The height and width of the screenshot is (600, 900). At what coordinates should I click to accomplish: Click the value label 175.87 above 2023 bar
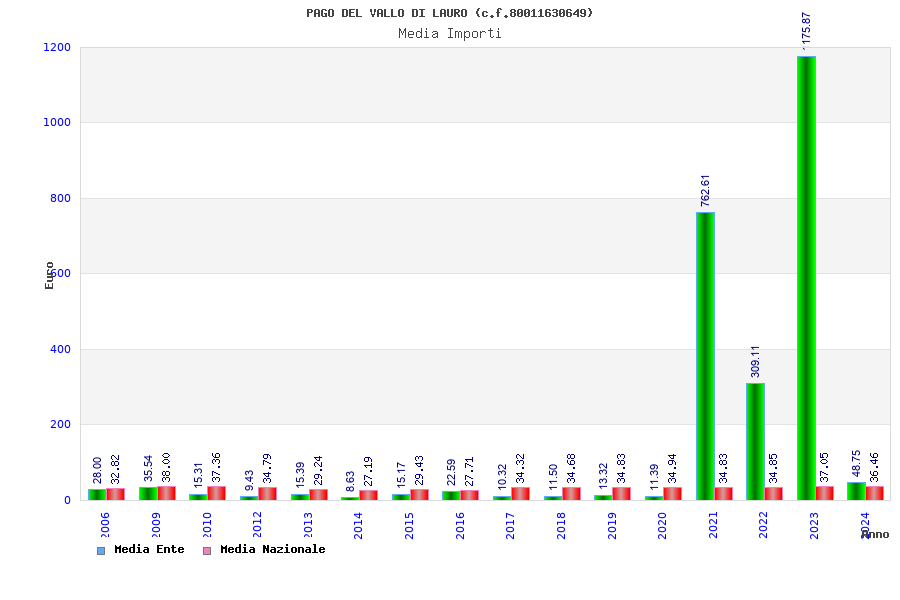(806, 30)
